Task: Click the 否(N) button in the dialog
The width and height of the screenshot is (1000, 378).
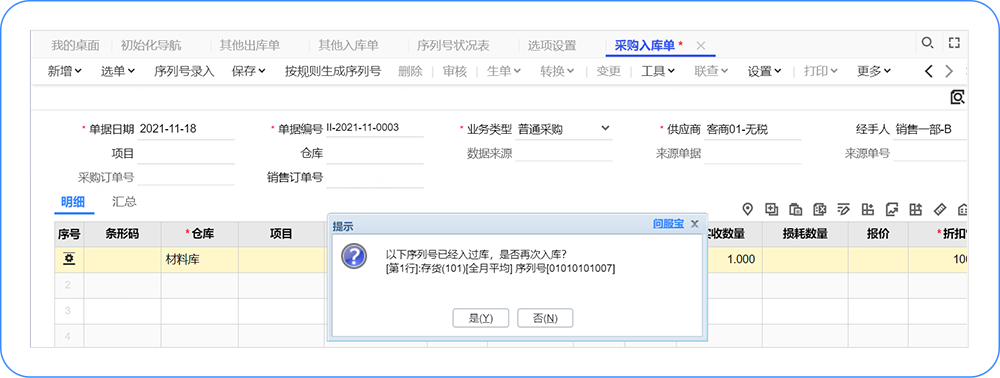Action: click(545, 318)
